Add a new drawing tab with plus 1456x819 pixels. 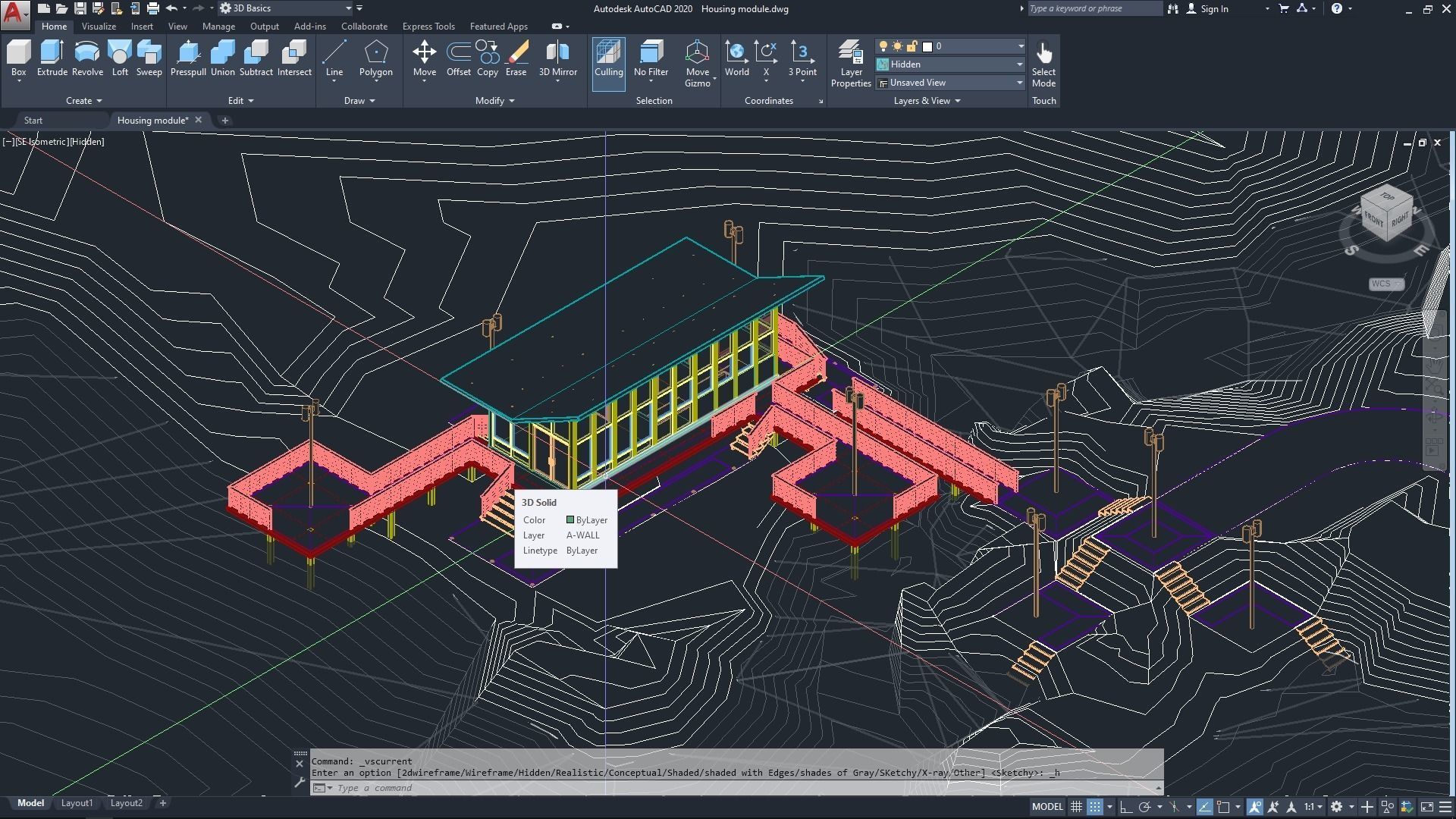[224, 121]
